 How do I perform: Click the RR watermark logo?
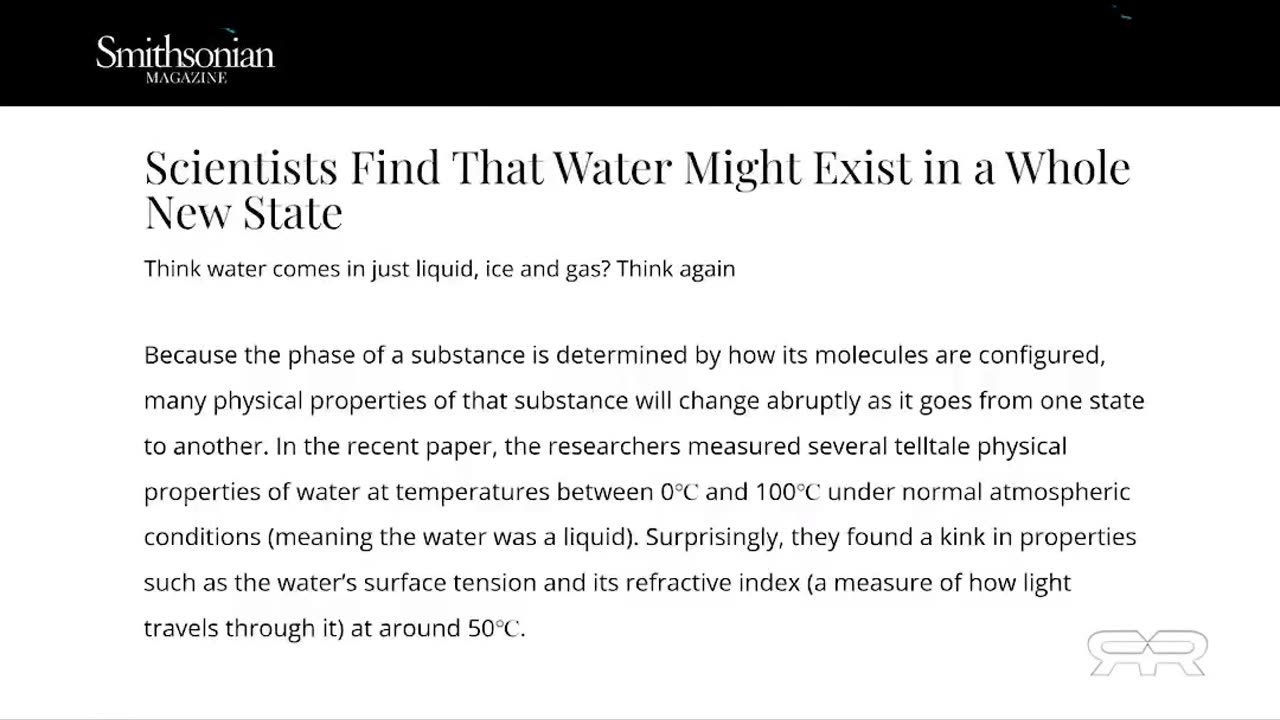(x=1147, y=653)
